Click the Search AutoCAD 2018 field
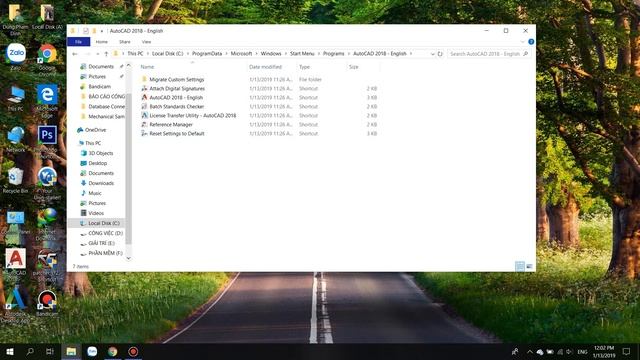 [x=489, y=53]
